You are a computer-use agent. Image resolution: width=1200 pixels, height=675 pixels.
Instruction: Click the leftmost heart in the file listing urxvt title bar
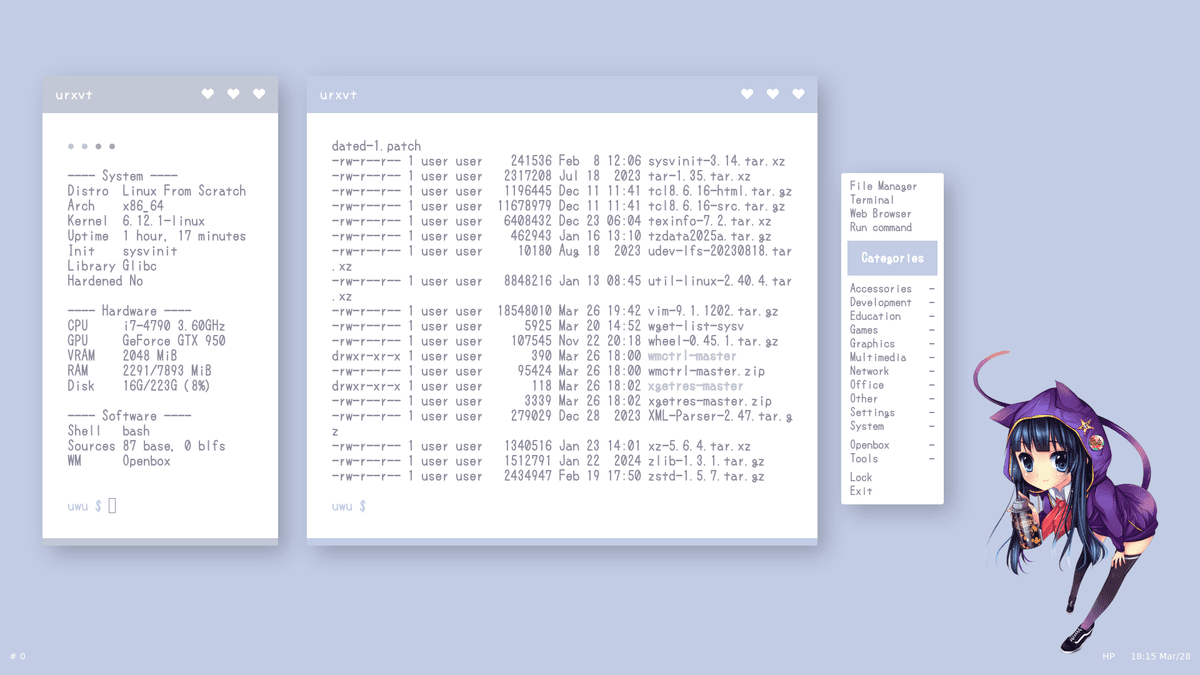point(747,94)
